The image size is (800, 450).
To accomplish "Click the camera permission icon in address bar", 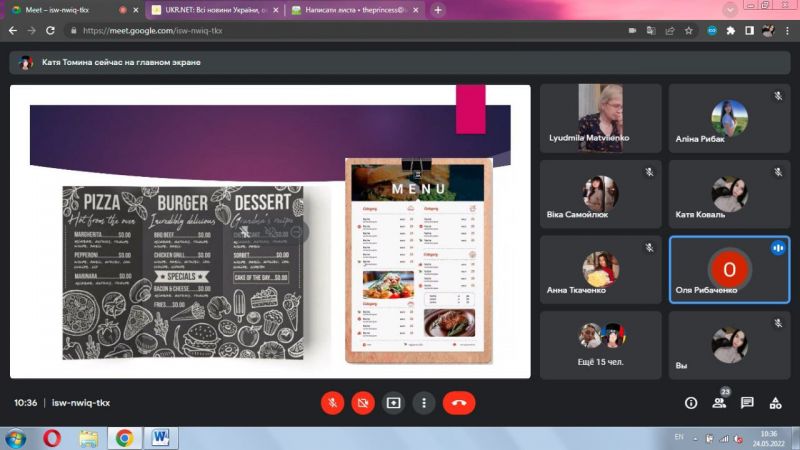I will coord(632,31).
